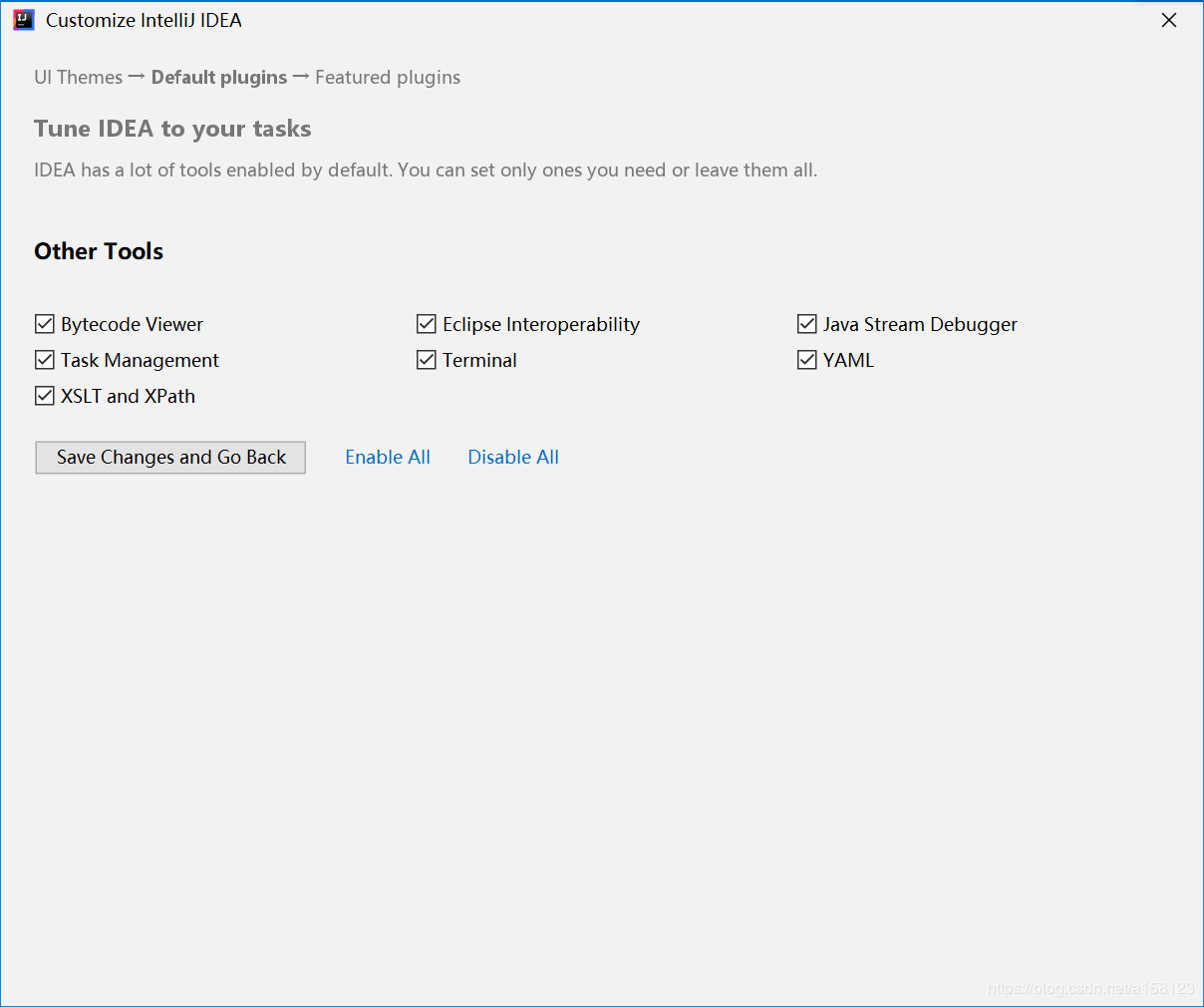Click the window title bar text
The height and width of the screenshot is (1007, 1204).
(144, 20)
